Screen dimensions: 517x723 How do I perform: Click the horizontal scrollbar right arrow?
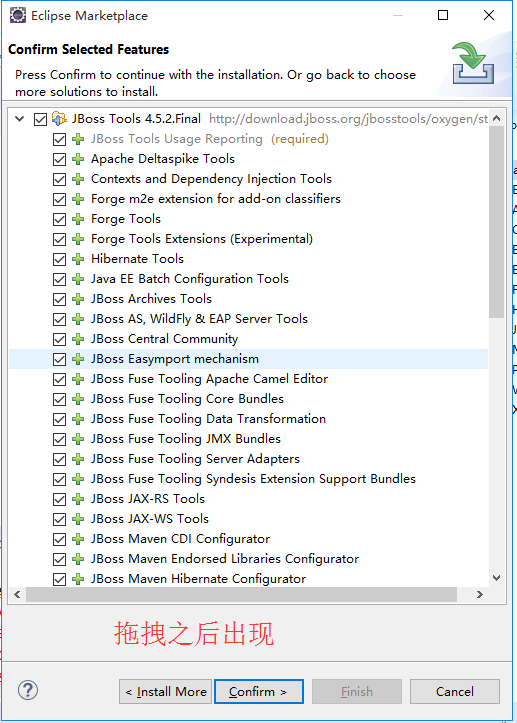point(480,594)
